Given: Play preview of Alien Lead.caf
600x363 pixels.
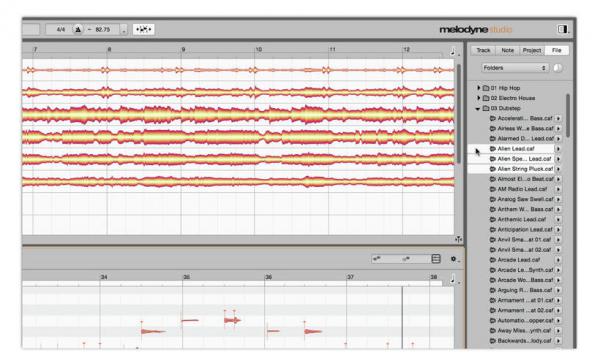Looking at the screenshot, I should 558,149.
